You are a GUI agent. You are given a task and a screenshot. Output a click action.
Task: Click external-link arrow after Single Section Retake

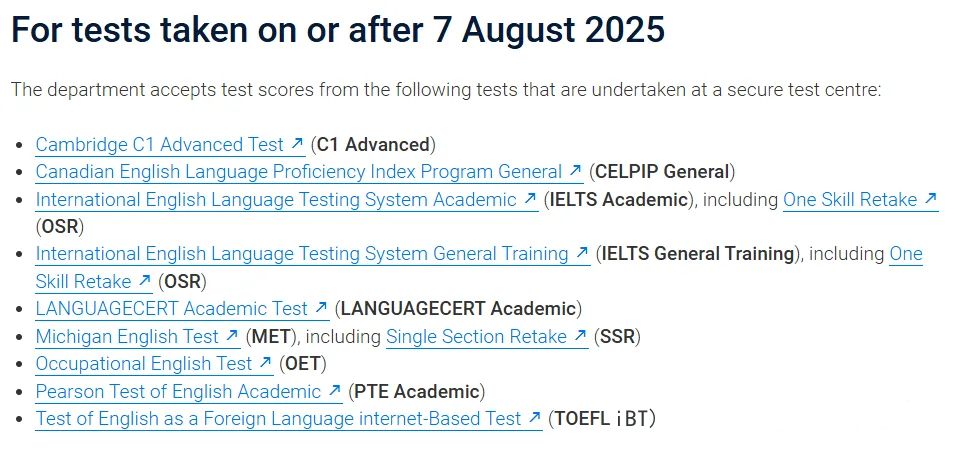[x=580, y=336]
